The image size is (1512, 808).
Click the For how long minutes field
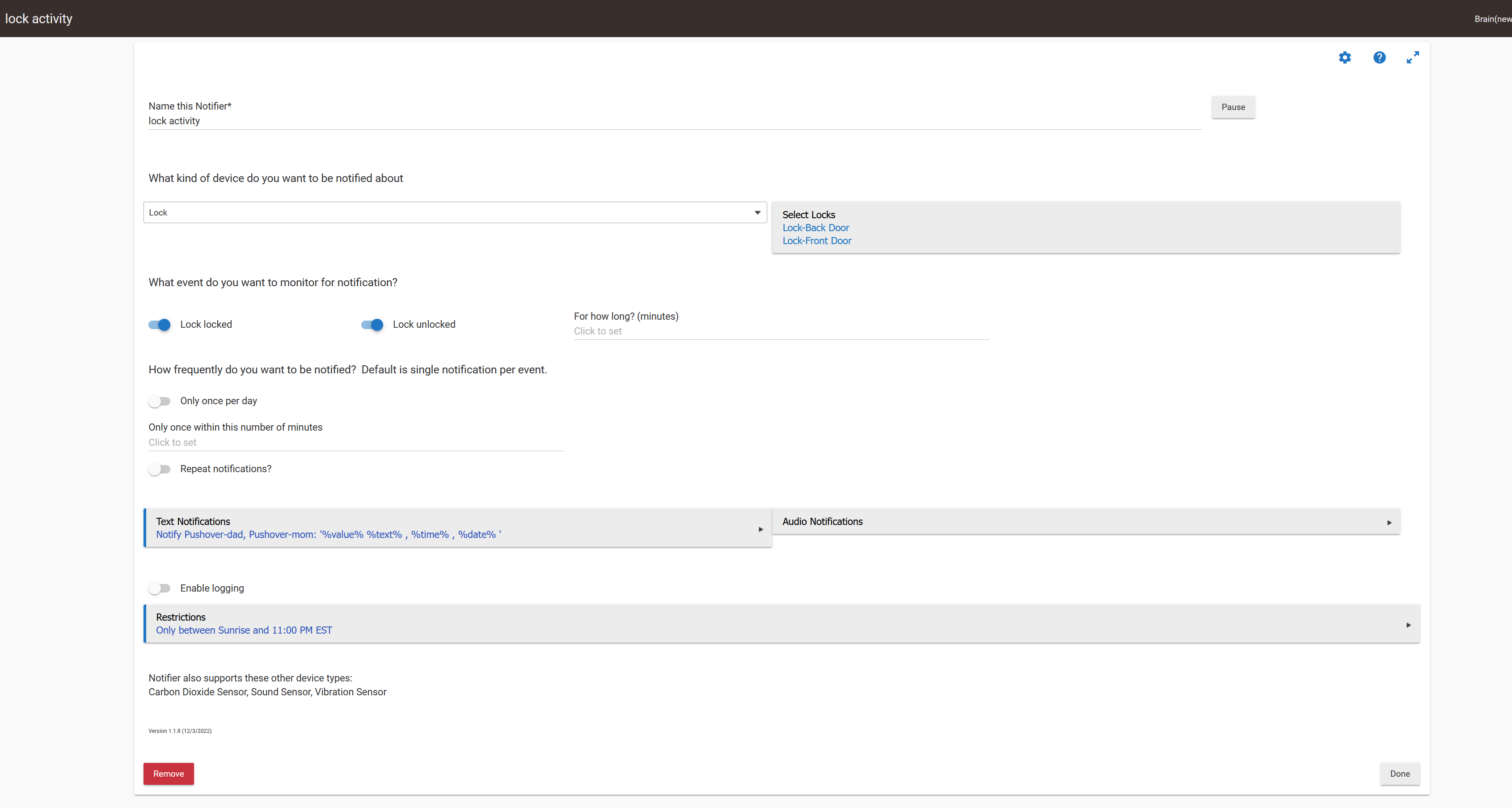(781, 331)
